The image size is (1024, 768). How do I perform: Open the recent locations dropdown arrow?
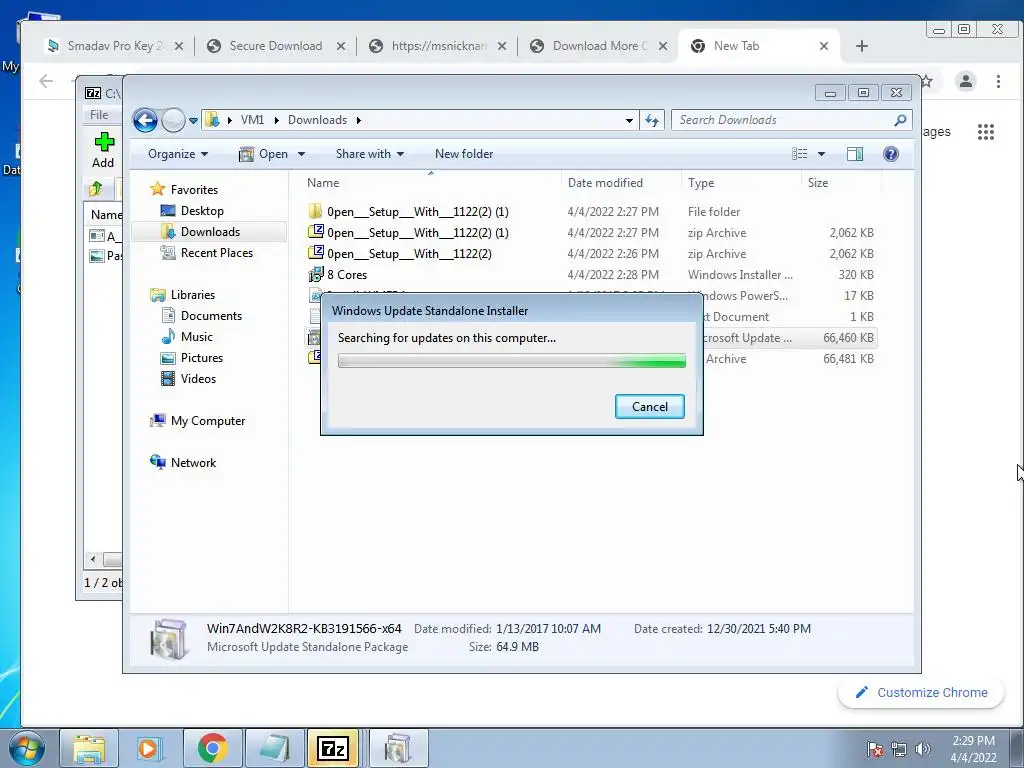[193, 121]
